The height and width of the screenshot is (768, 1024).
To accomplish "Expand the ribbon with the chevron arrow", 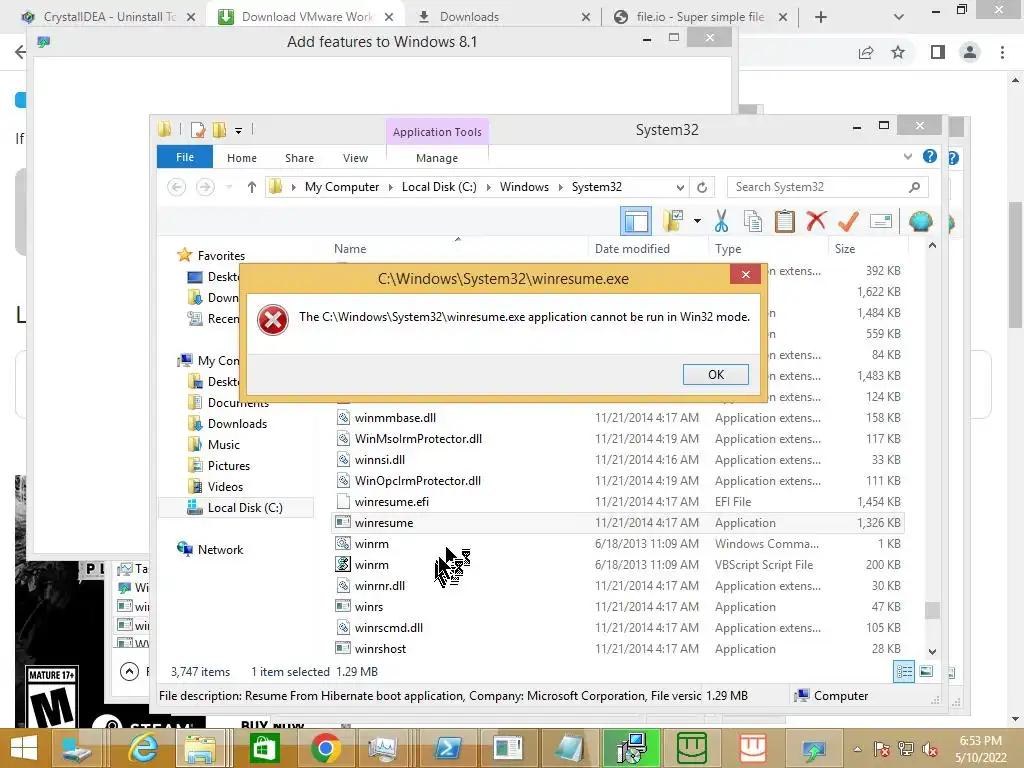I will (x=908, y=157).
